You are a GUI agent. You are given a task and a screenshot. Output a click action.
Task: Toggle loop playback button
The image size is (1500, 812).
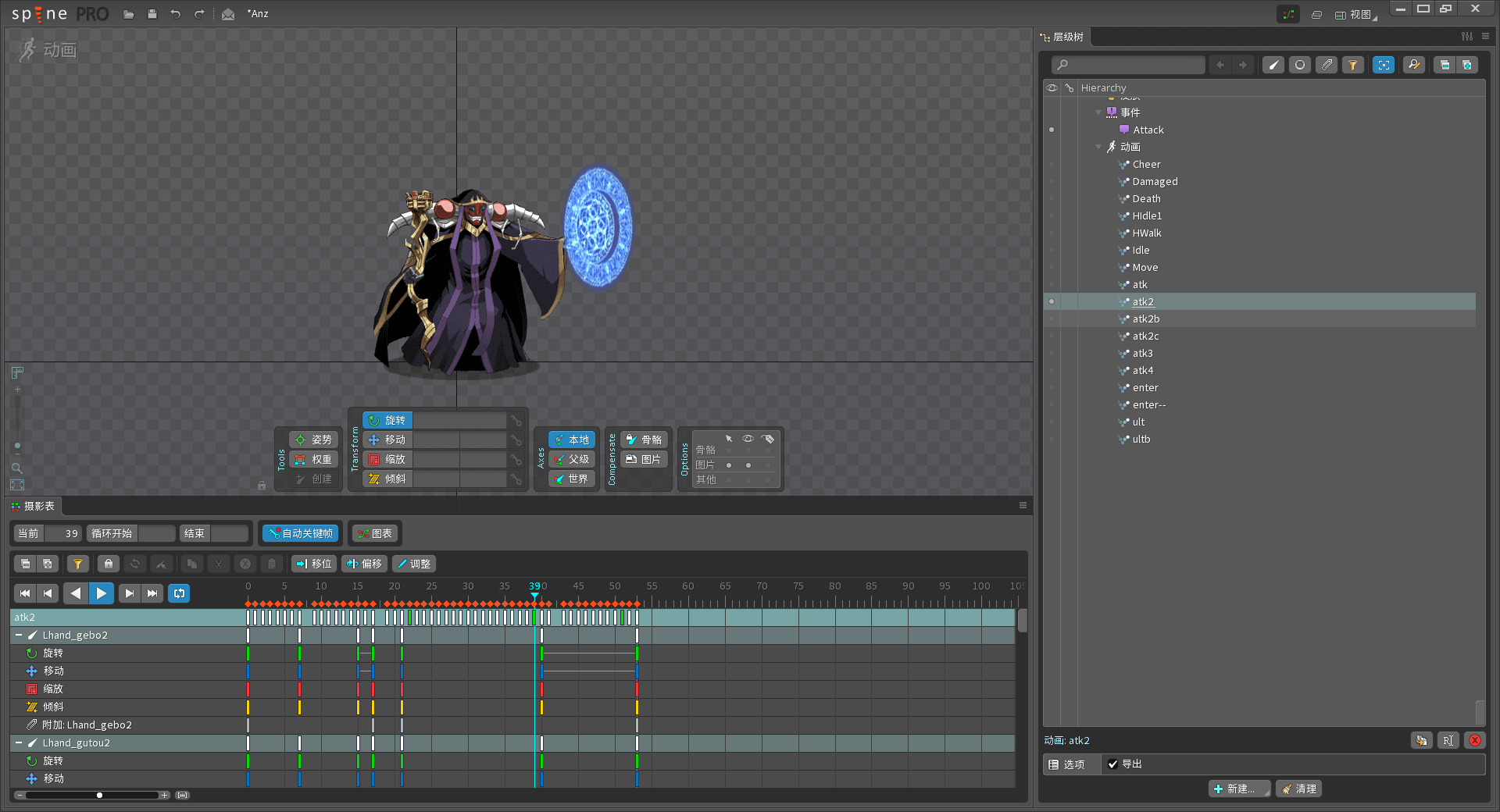(179, 593)
